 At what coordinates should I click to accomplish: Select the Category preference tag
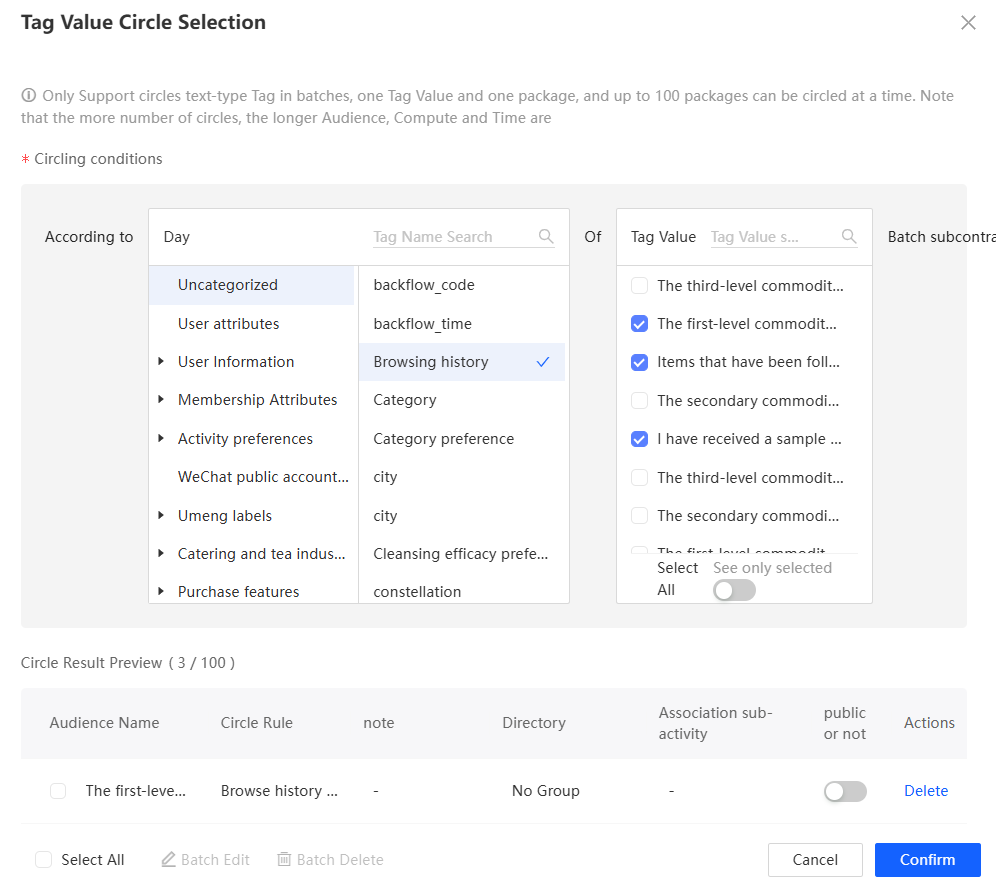[x=443, y=439]
